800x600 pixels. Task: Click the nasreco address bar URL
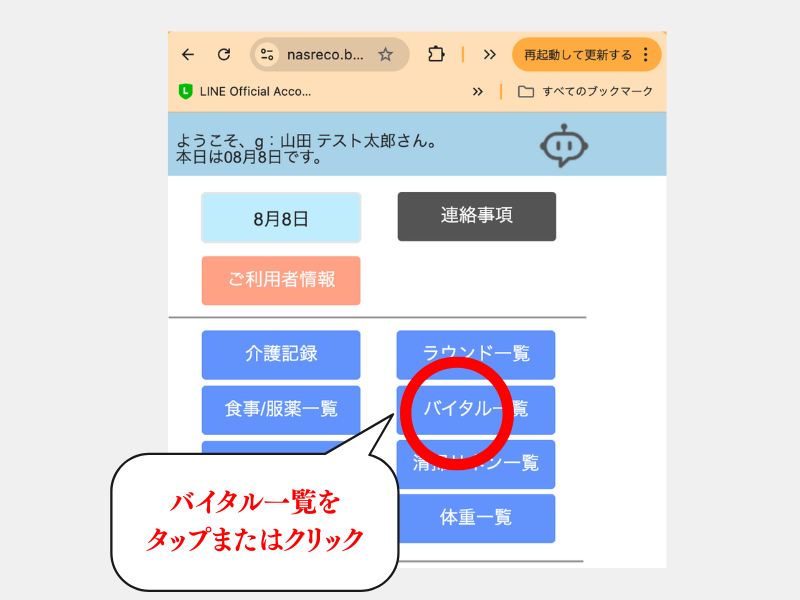325,55
